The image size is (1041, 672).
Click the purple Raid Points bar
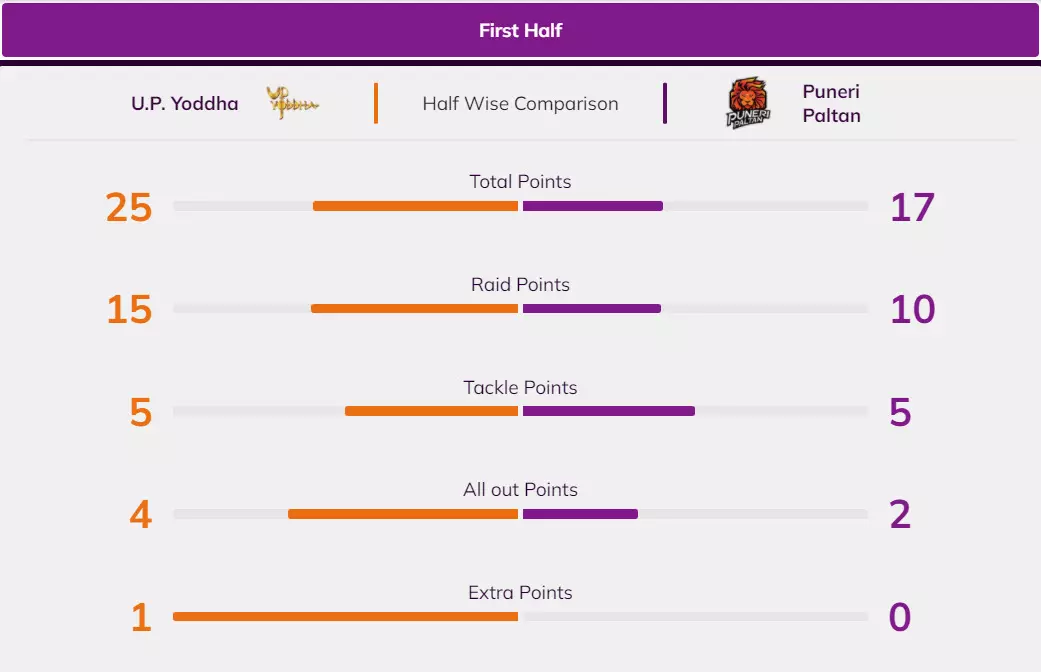[x=591, y=309]
